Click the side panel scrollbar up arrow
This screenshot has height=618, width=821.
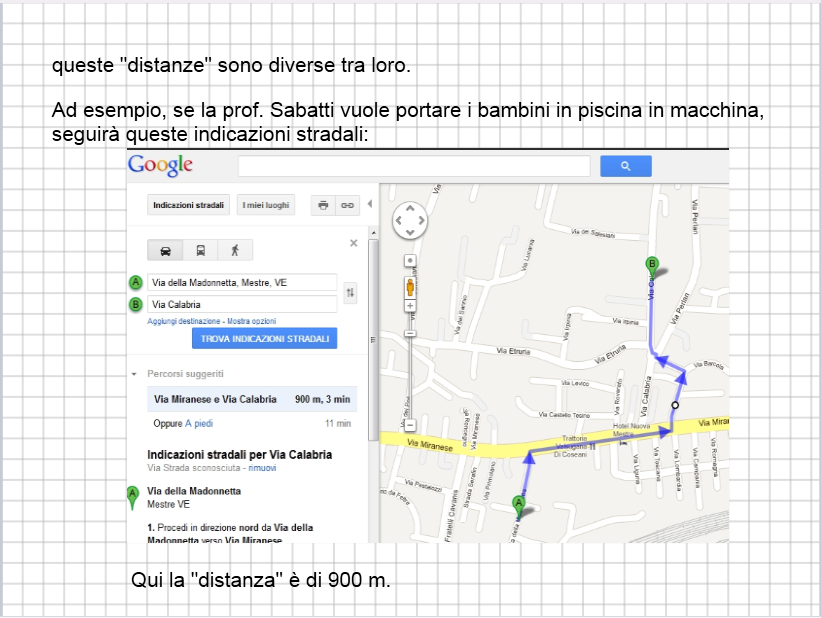coord(373,233)
